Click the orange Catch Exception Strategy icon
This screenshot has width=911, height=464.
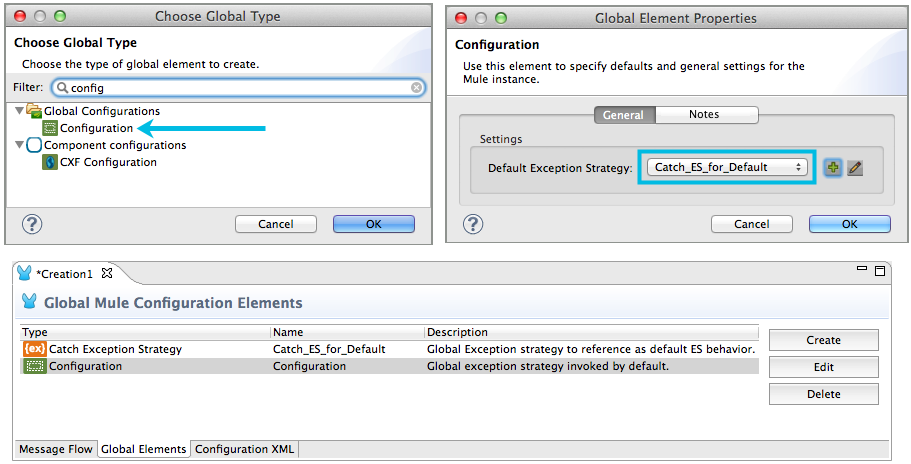click(34, 349)
